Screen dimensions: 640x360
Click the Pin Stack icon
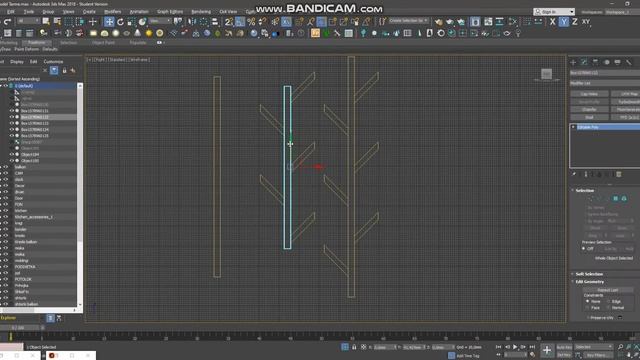coord(574,174)
